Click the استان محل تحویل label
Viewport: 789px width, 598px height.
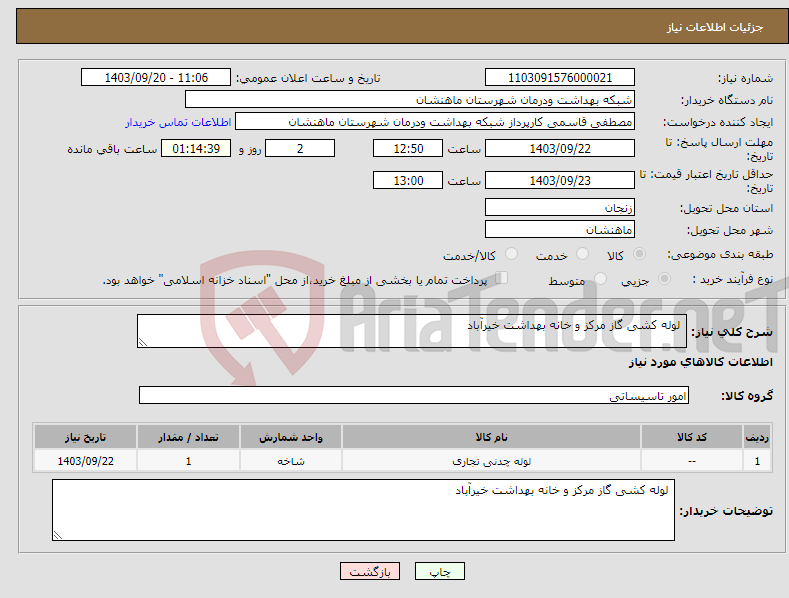click(726, 208)
